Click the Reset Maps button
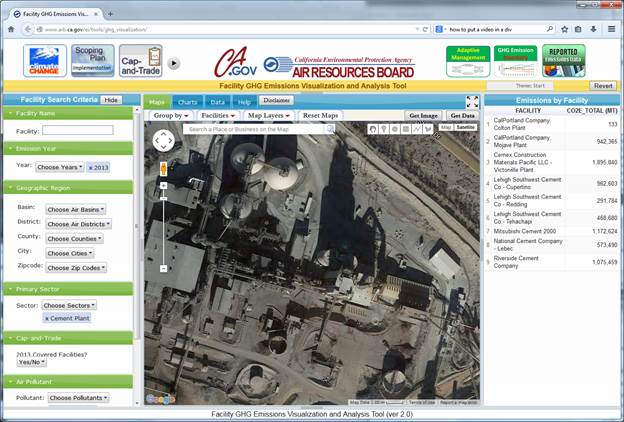624x422 pixels. (x=321, y=115)
